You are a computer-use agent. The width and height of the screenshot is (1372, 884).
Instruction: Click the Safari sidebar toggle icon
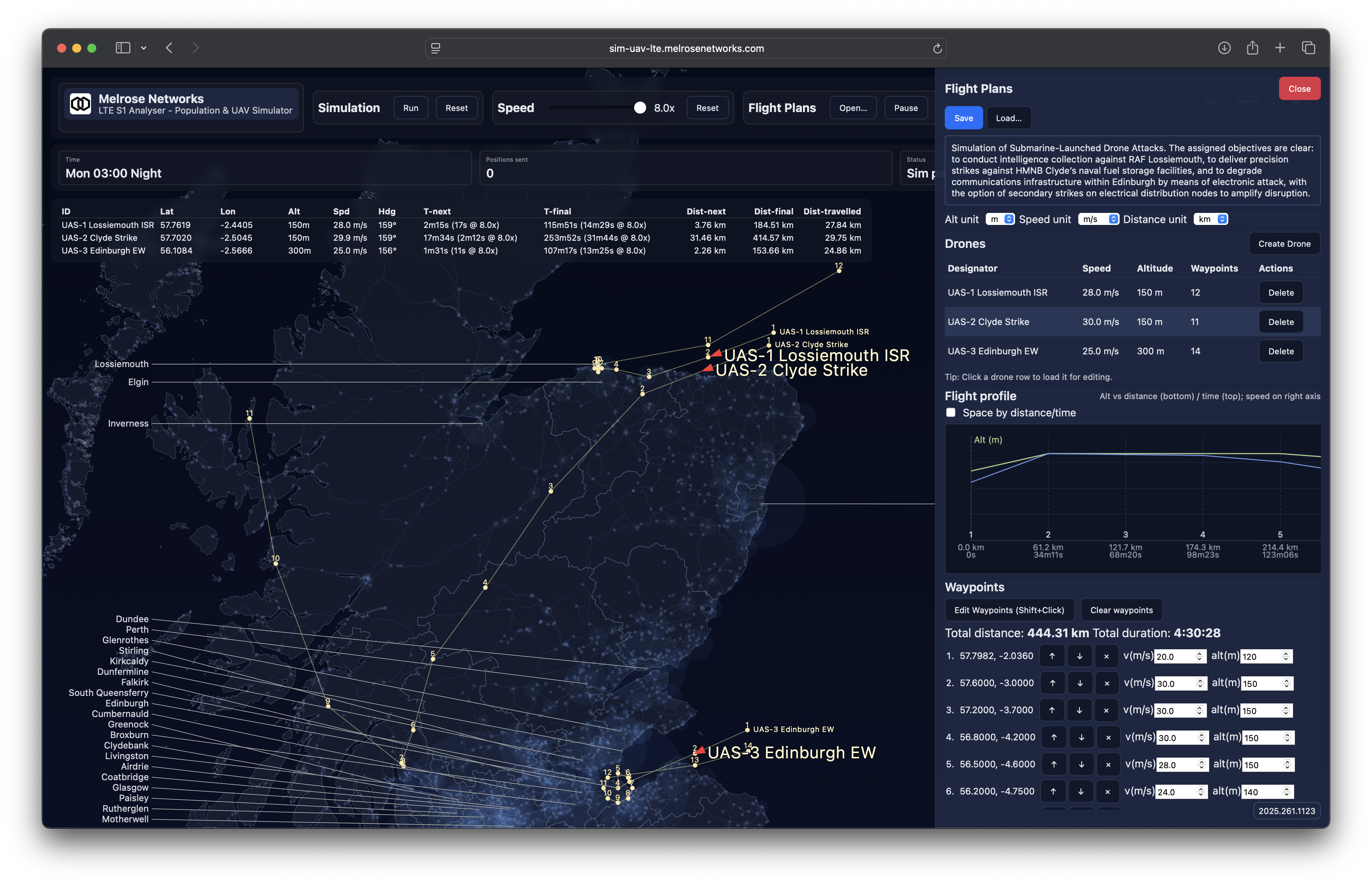(x=123, y=48)
